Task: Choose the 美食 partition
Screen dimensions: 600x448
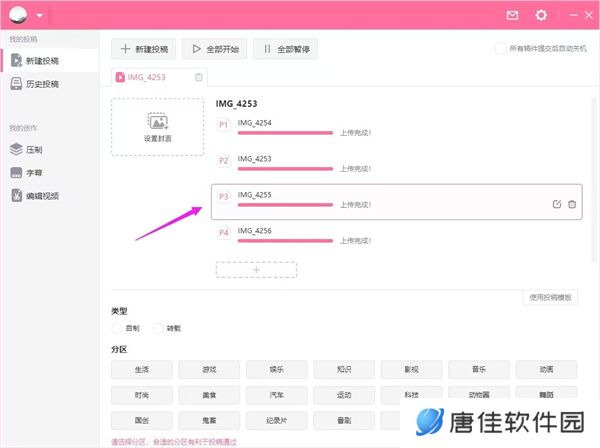Action: click(209, 395)
